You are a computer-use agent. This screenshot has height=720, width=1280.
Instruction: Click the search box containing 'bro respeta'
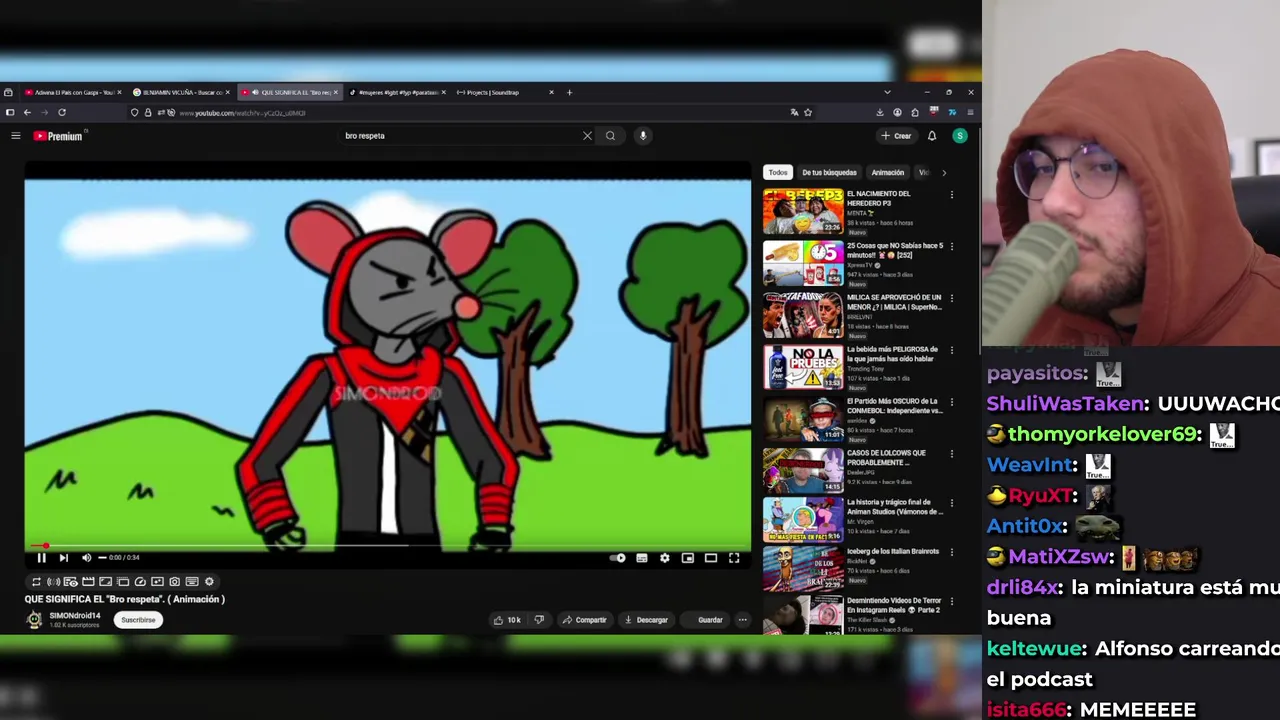[x=460, y=136]
